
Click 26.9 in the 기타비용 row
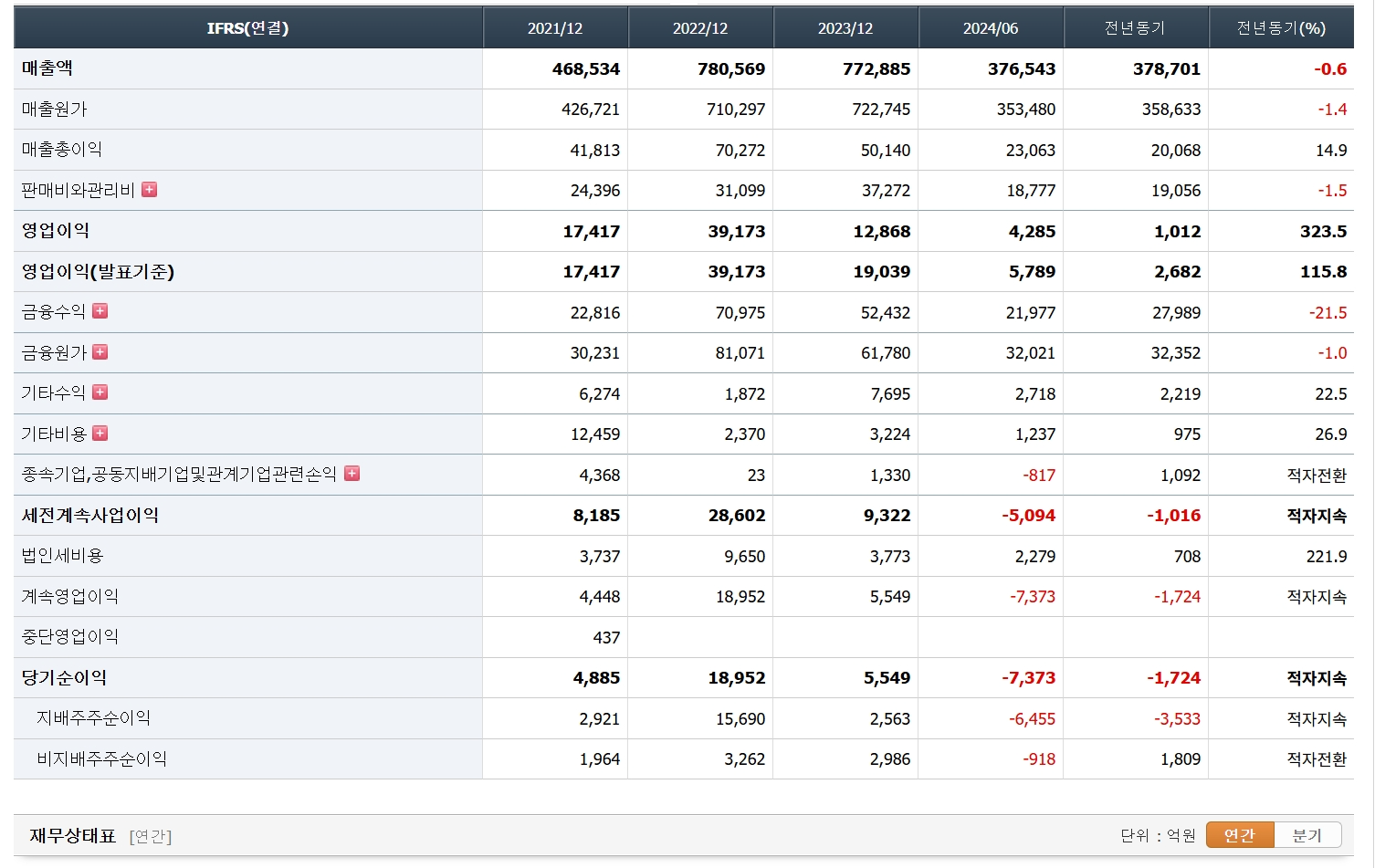coord(1331,434)
